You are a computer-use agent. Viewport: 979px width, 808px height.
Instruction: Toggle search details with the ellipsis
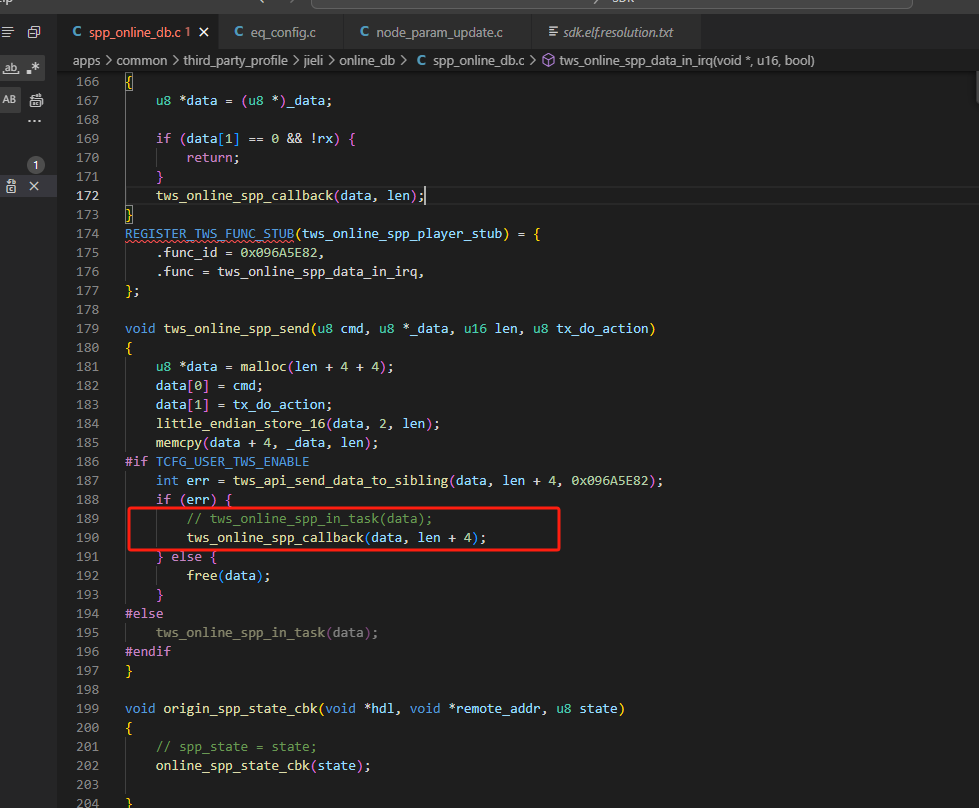[x=34, y=121]
